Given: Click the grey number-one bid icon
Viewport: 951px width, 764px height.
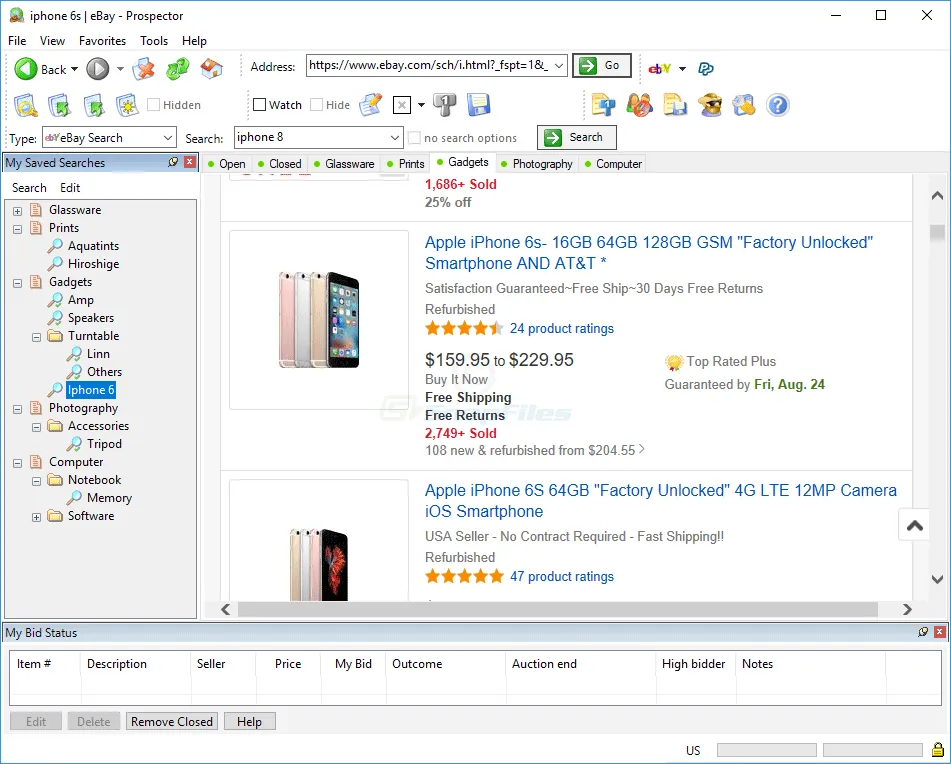Looking at the screenshot, I should pyautogui.click(x=445, y=105).
